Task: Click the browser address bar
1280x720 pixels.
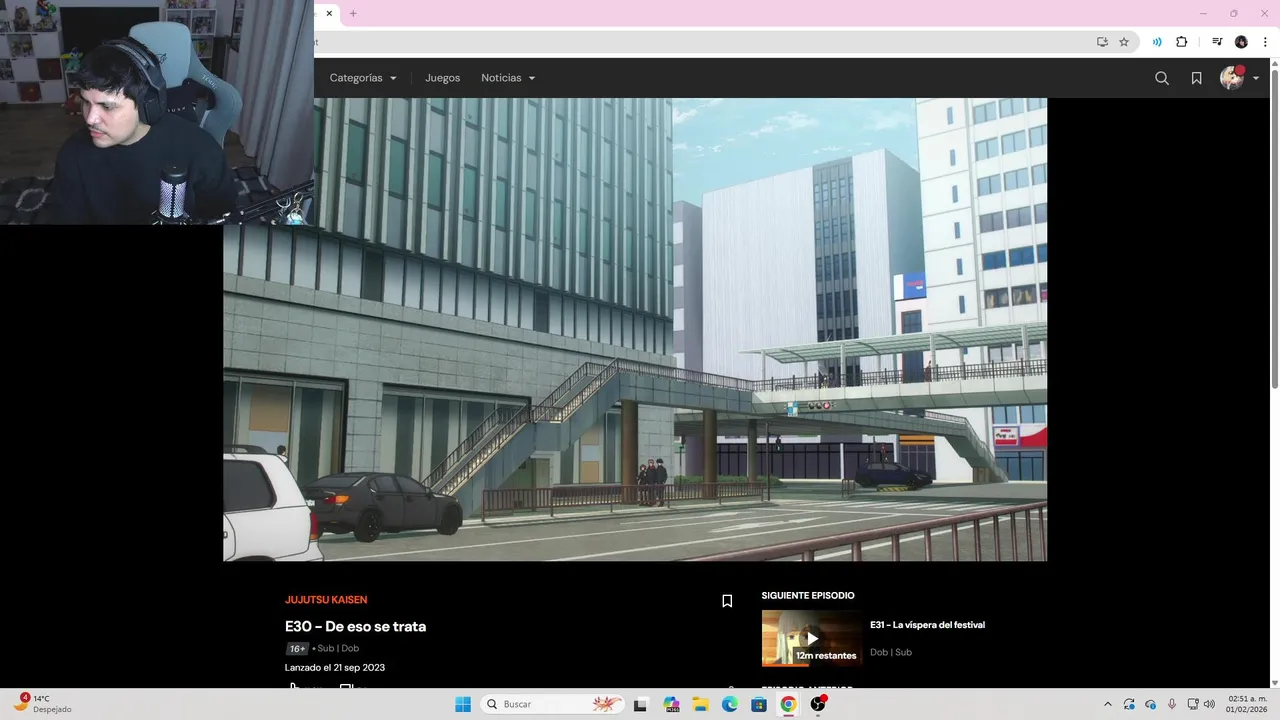Action: point(700,42)
